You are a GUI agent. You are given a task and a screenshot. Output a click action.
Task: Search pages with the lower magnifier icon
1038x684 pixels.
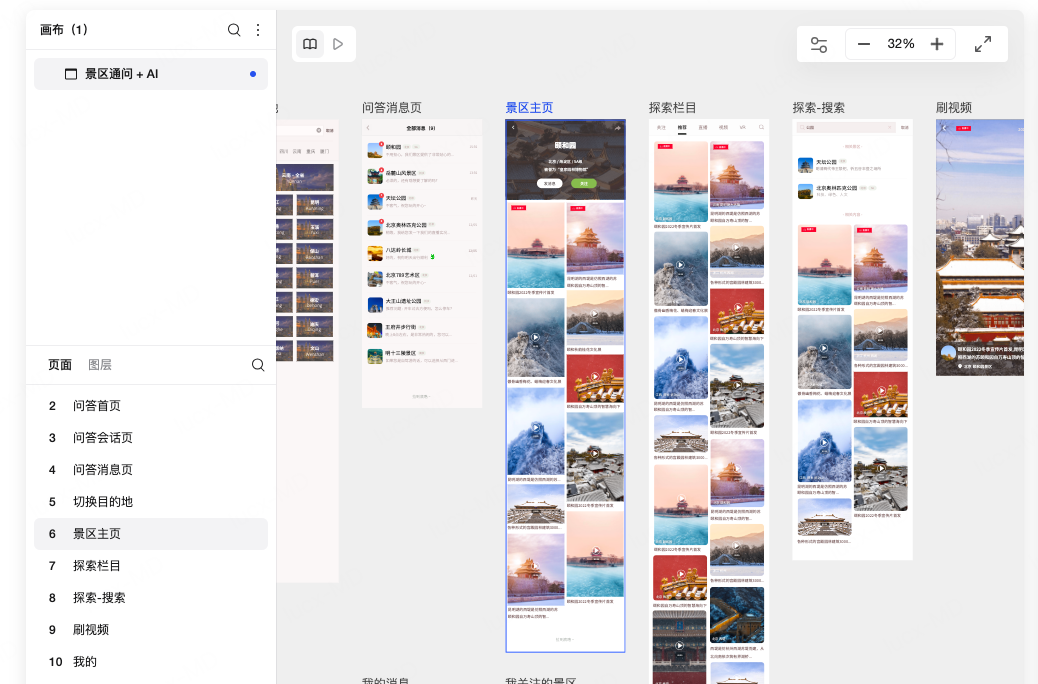[258, 365]
